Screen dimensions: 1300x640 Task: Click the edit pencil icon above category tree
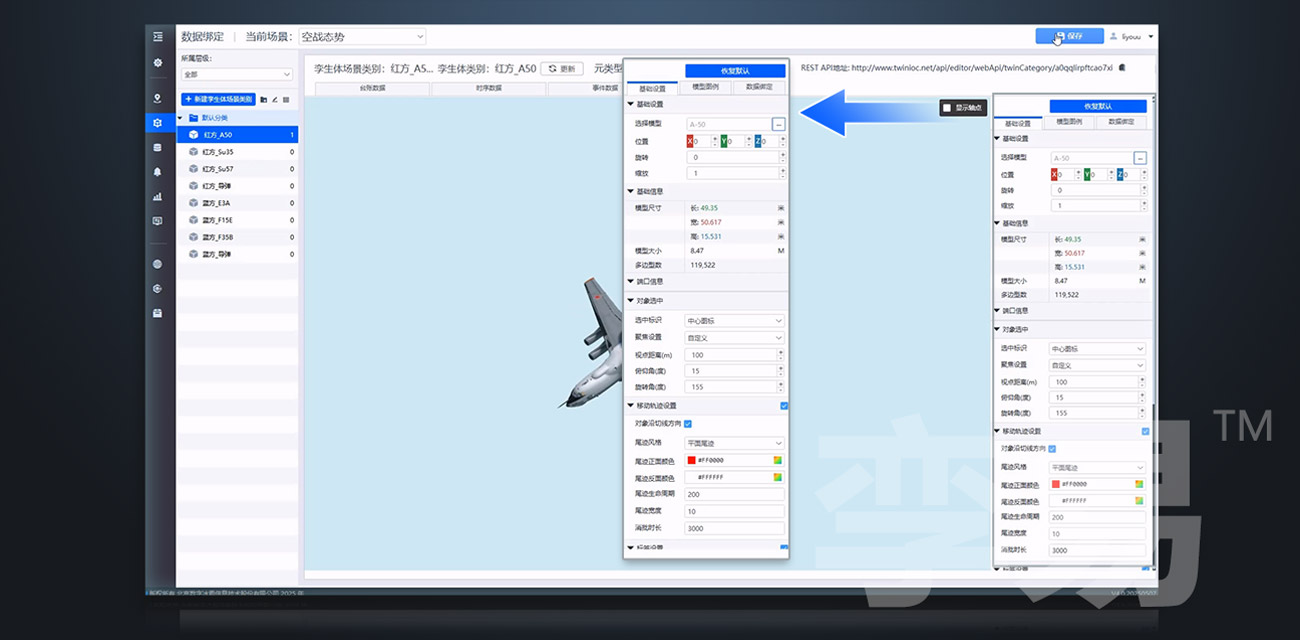click(274, 100)
